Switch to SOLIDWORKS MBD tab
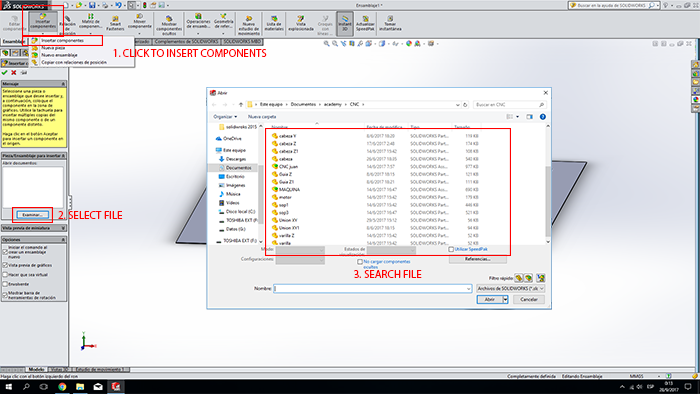 [x=242, y=41]
